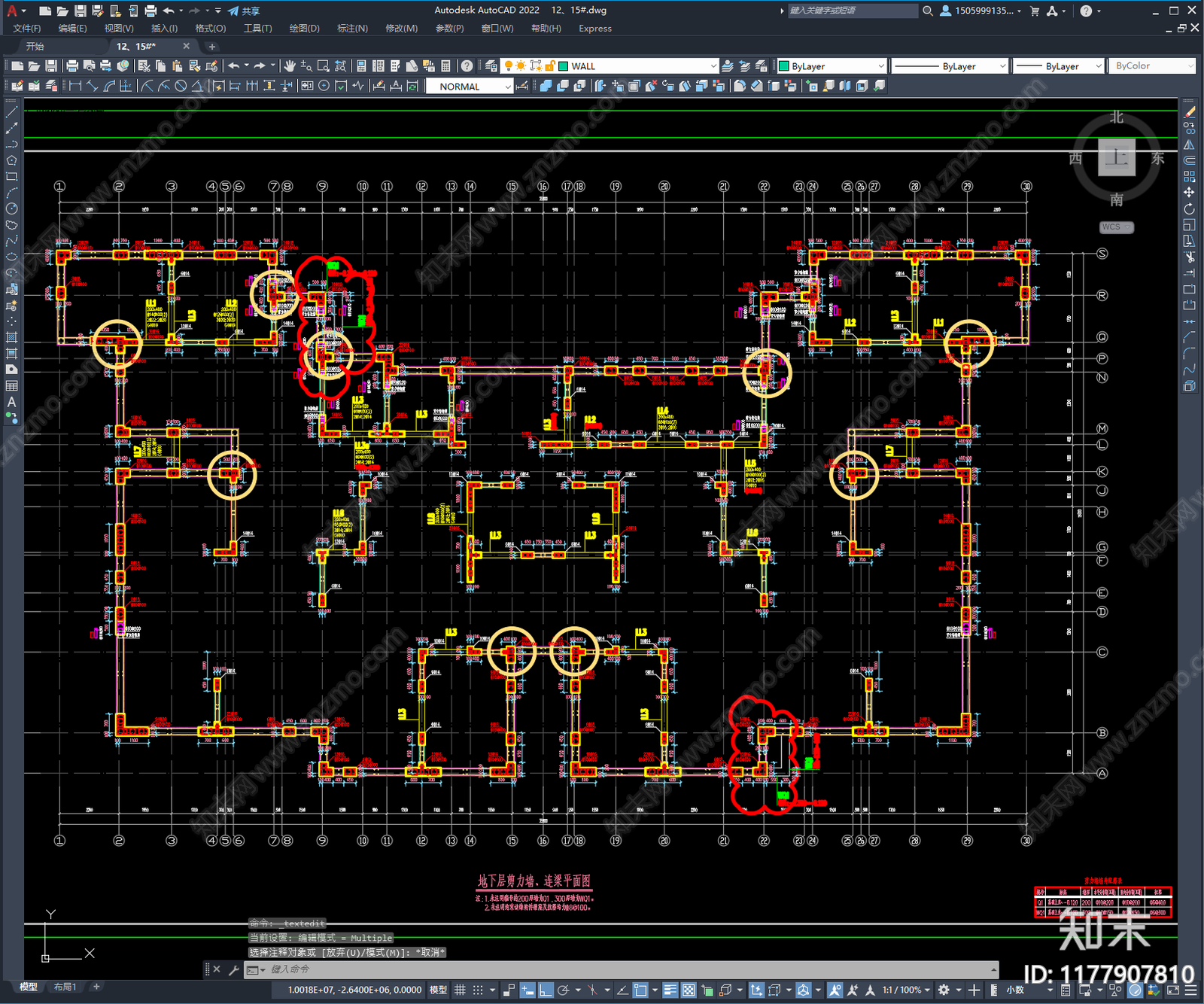
Task: Click the Share paper-plane icon
Action: tap(233, 11)
